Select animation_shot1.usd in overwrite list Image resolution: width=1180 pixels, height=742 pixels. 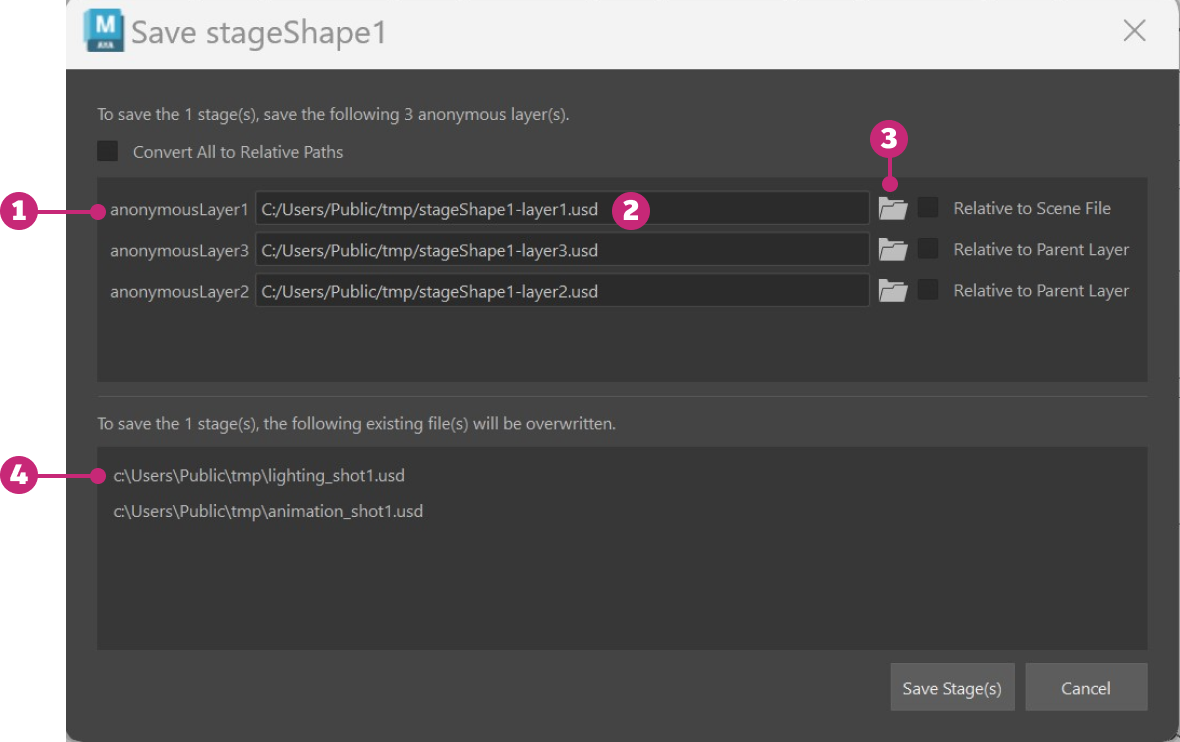(268, 511)
